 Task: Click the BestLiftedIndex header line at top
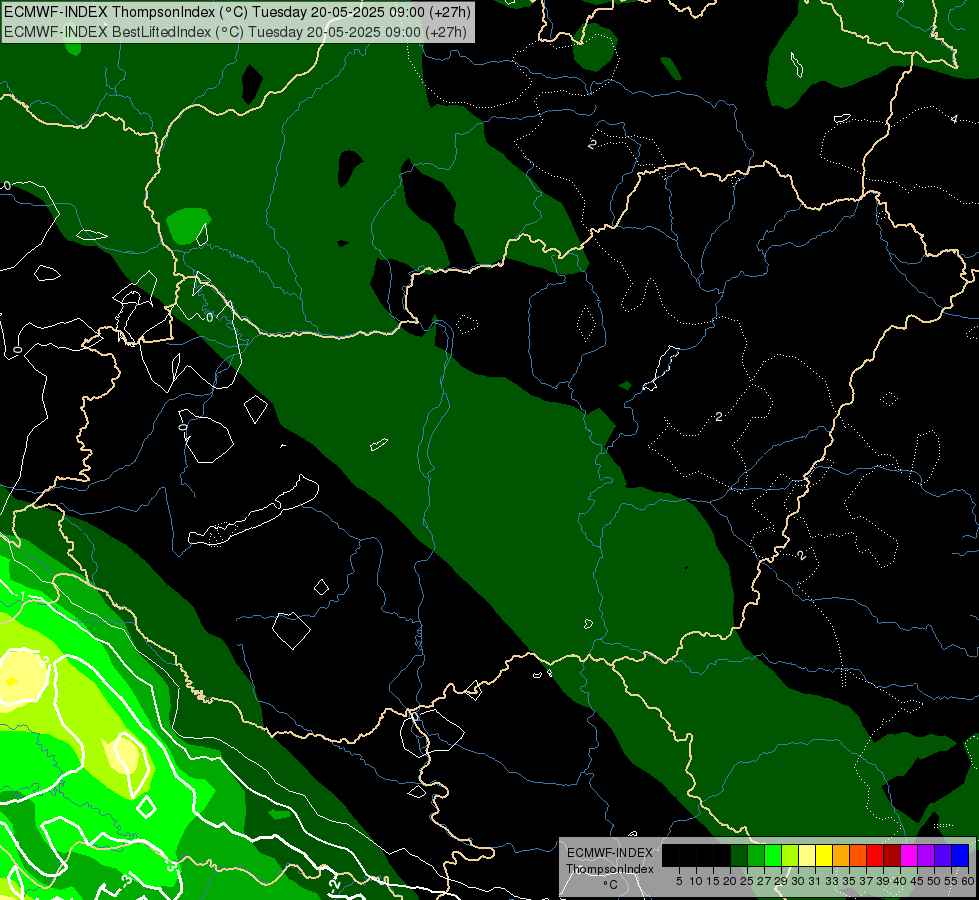click(235, 31)
